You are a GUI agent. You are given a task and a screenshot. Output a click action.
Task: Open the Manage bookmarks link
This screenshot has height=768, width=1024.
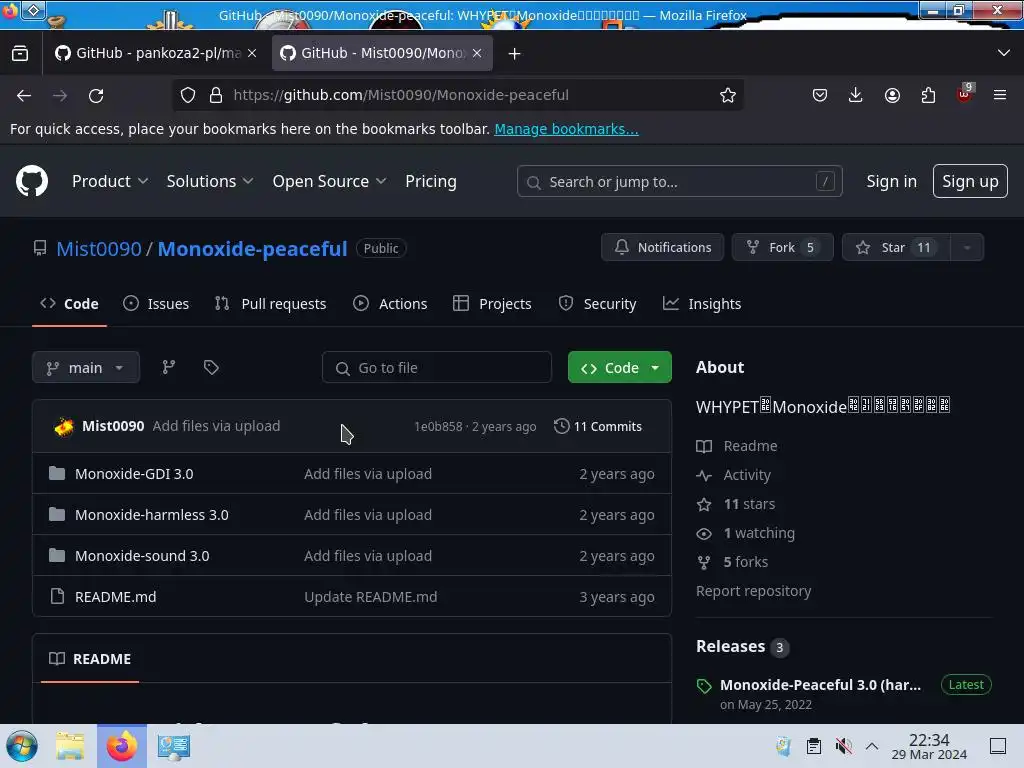[566, 129]
